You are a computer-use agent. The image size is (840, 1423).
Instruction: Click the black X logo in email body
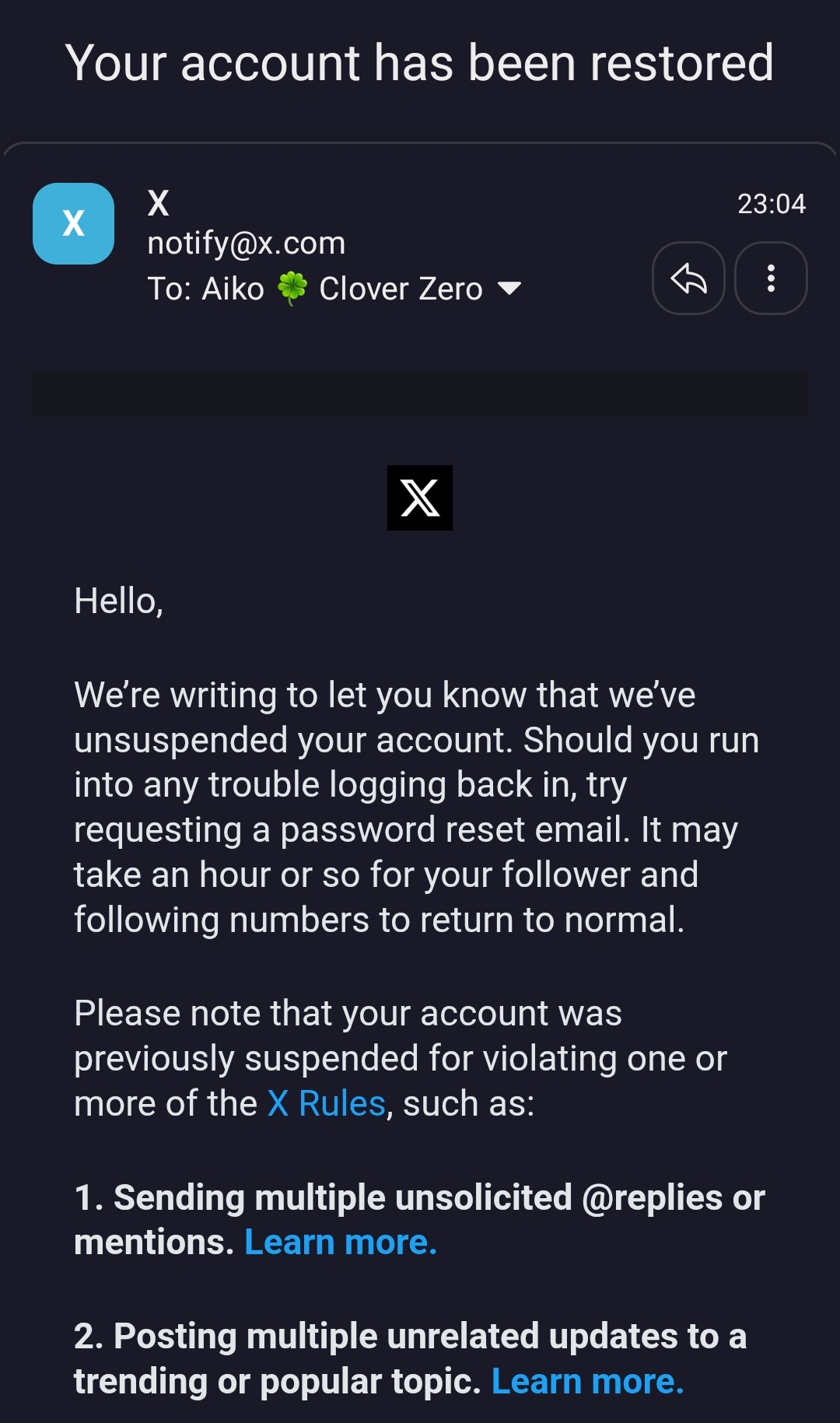420,498
